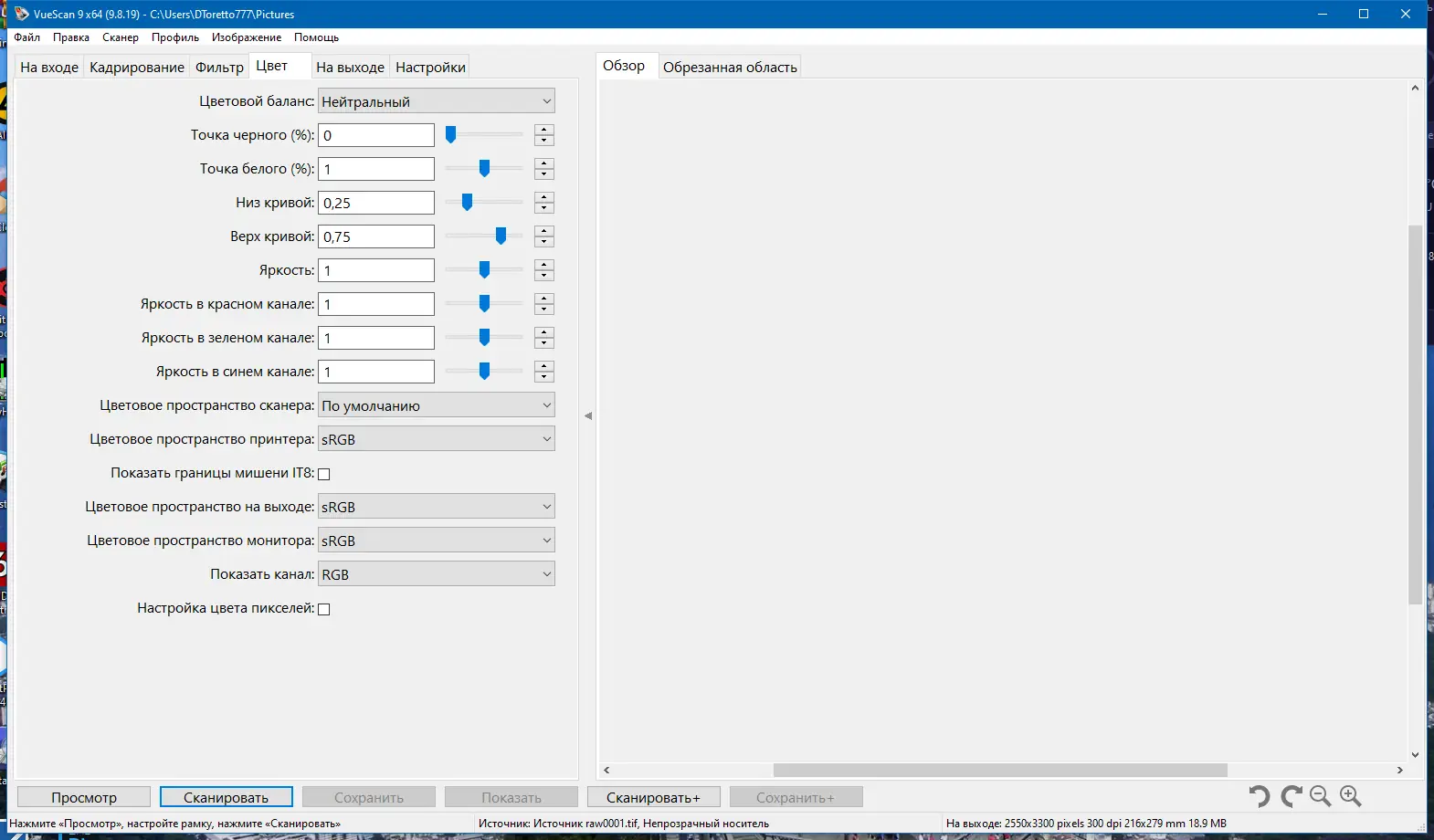Click the 'Показать' button

click(511, 797)
